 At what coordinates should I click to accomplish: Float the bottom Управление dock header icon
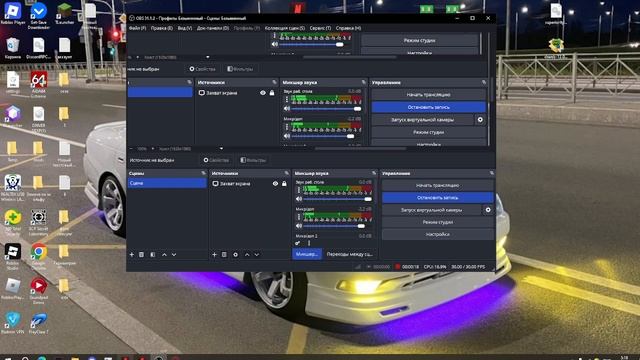tap(491, 173)
